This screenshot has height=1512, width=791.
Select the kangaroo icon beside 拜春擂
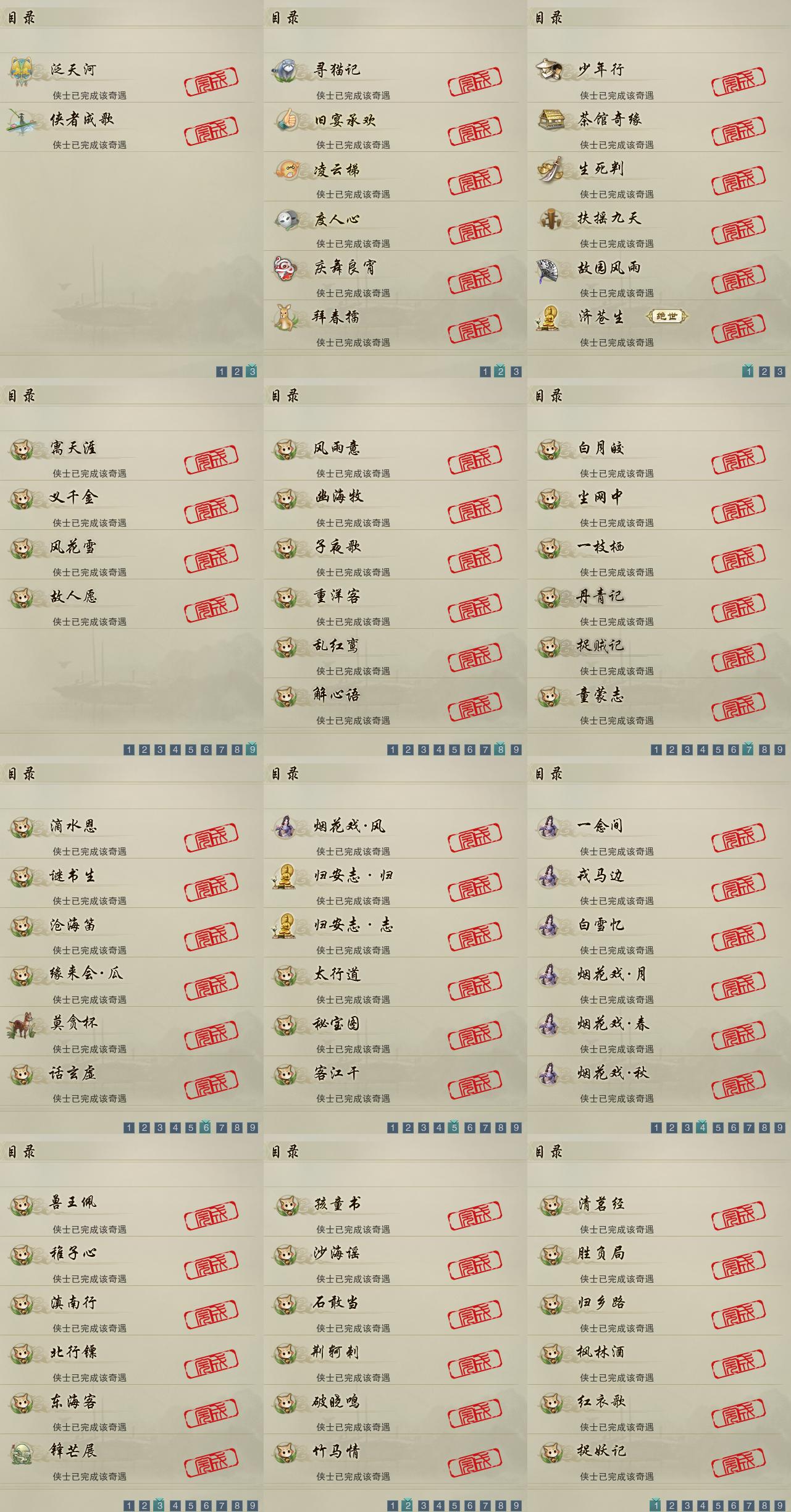(x=285, y=317)
